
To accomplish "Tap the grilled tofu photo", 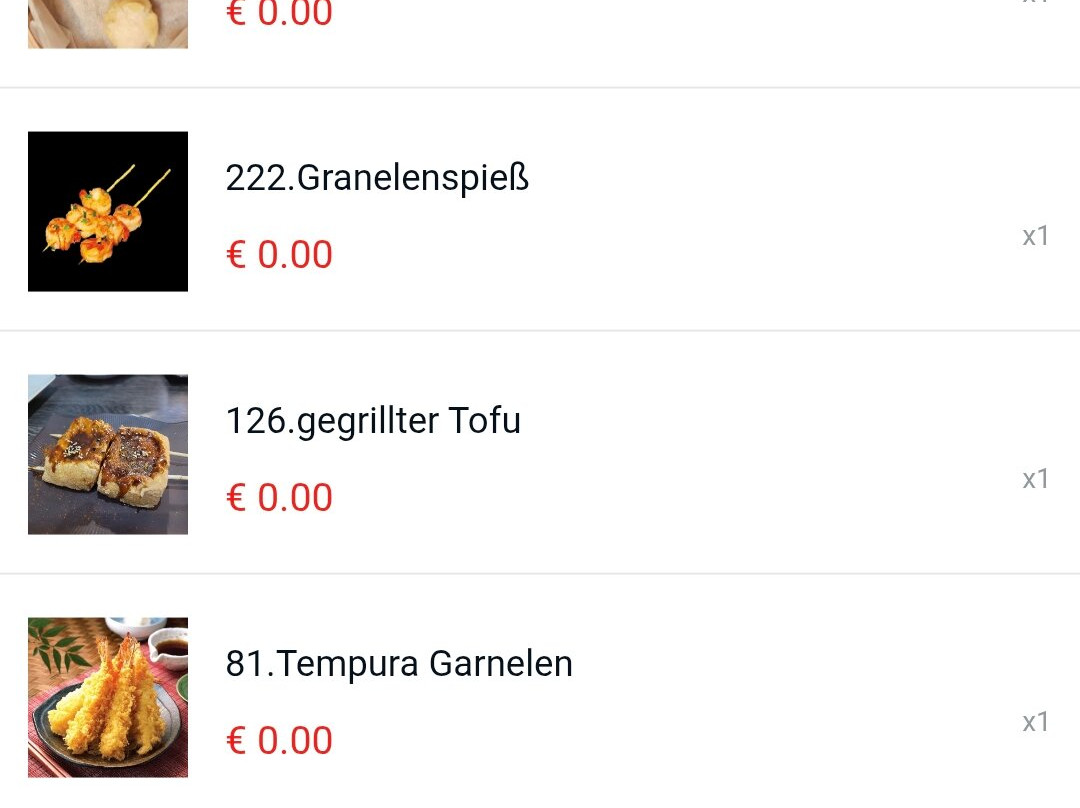I will [x=108, y=454].
